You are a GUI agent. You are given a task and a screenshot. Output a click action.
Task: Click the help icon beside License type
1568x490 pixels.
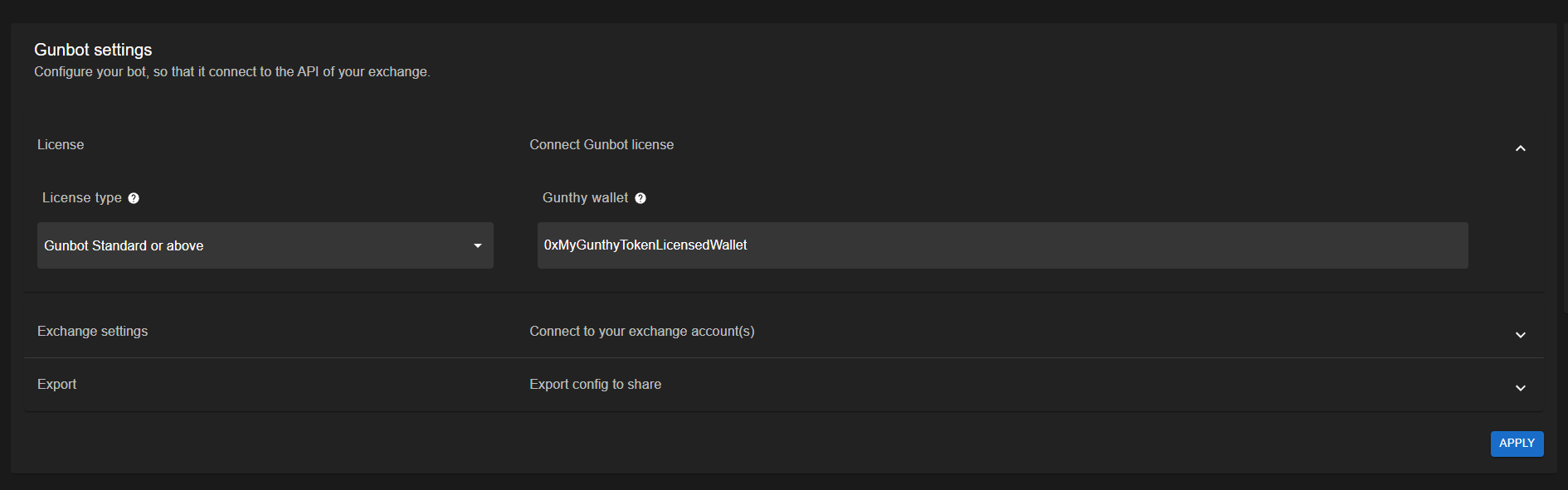(x=134, y=198)
